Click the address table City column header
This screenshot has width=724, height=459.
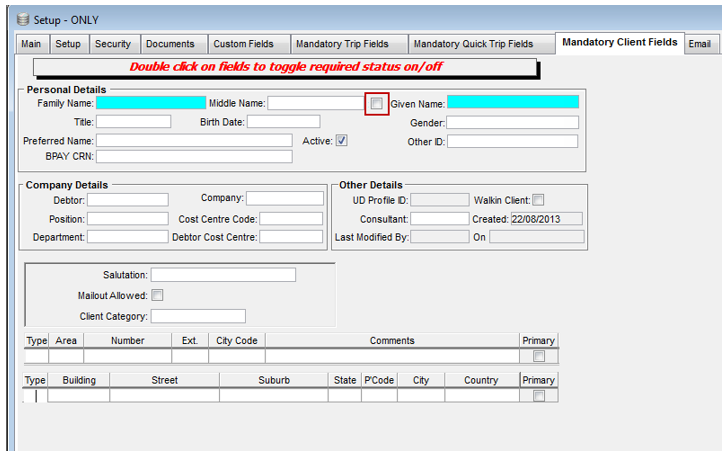pos(421,380)
